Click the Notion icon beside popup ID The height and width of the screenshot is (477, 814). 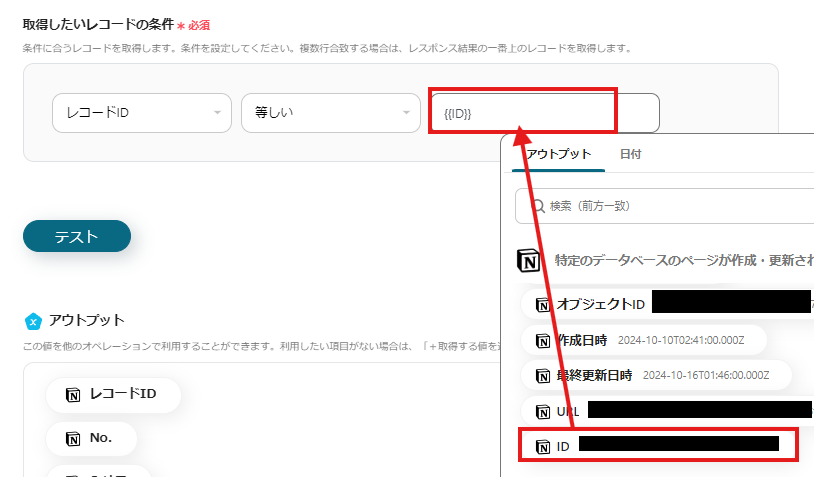click(x=543, y=446)
